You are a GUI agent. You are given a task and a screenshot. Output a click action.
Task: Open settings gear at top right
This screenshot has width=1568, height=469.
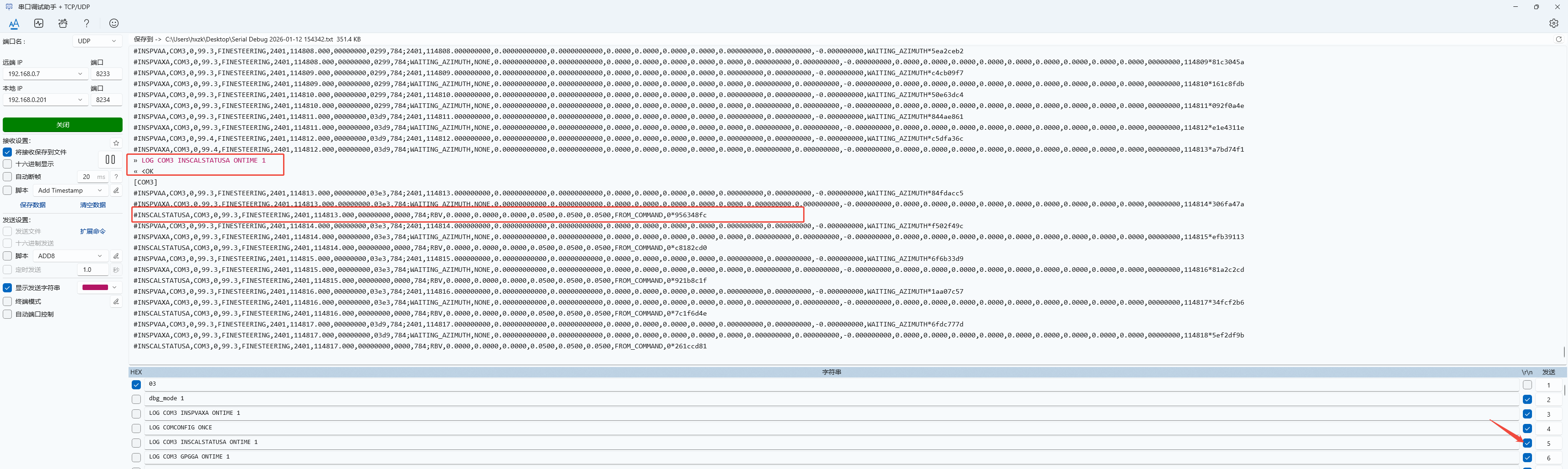pos(1553,24)
